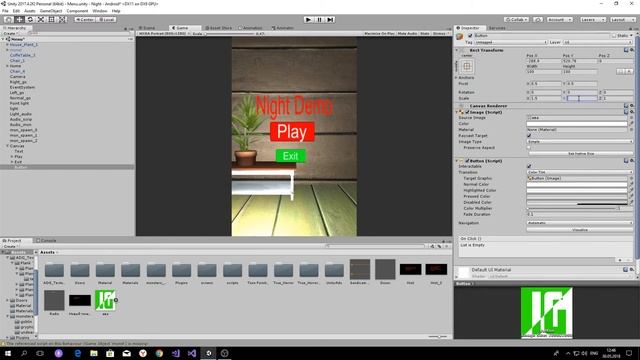Viewport: 640px width, 360px height.
Task: Toggle the Static checkbox
Action: pos(613,36)
